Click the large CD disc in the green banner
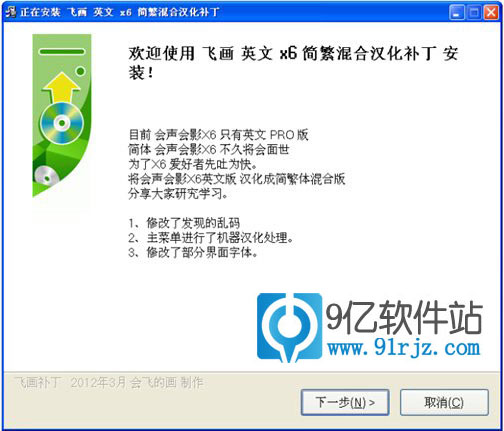 [x=62, y=123]
